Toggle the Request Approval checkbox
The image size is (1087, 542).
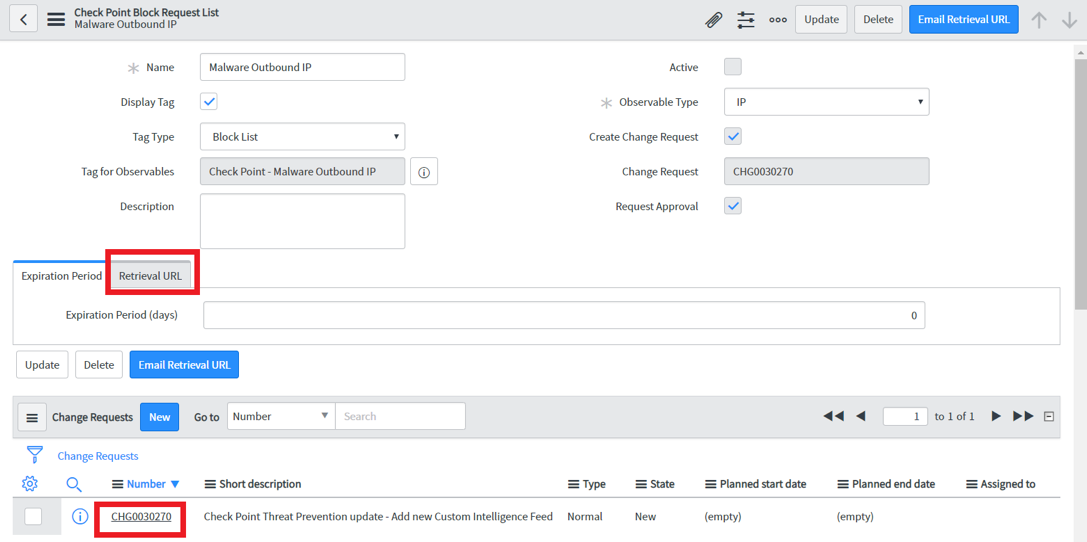pyautogui.click(x=733, y=206)
